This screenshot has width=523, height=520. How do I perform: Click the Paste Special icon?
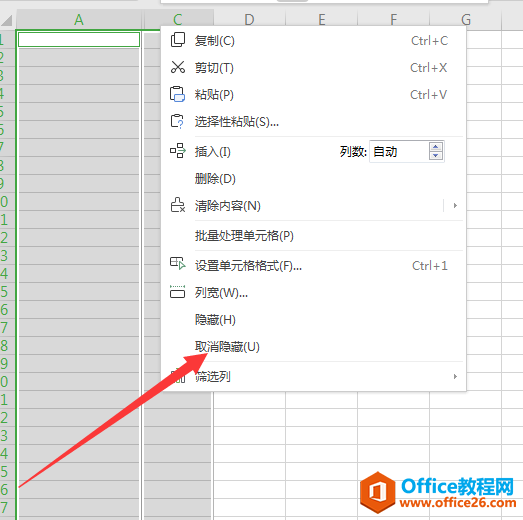tap(177, 121)
